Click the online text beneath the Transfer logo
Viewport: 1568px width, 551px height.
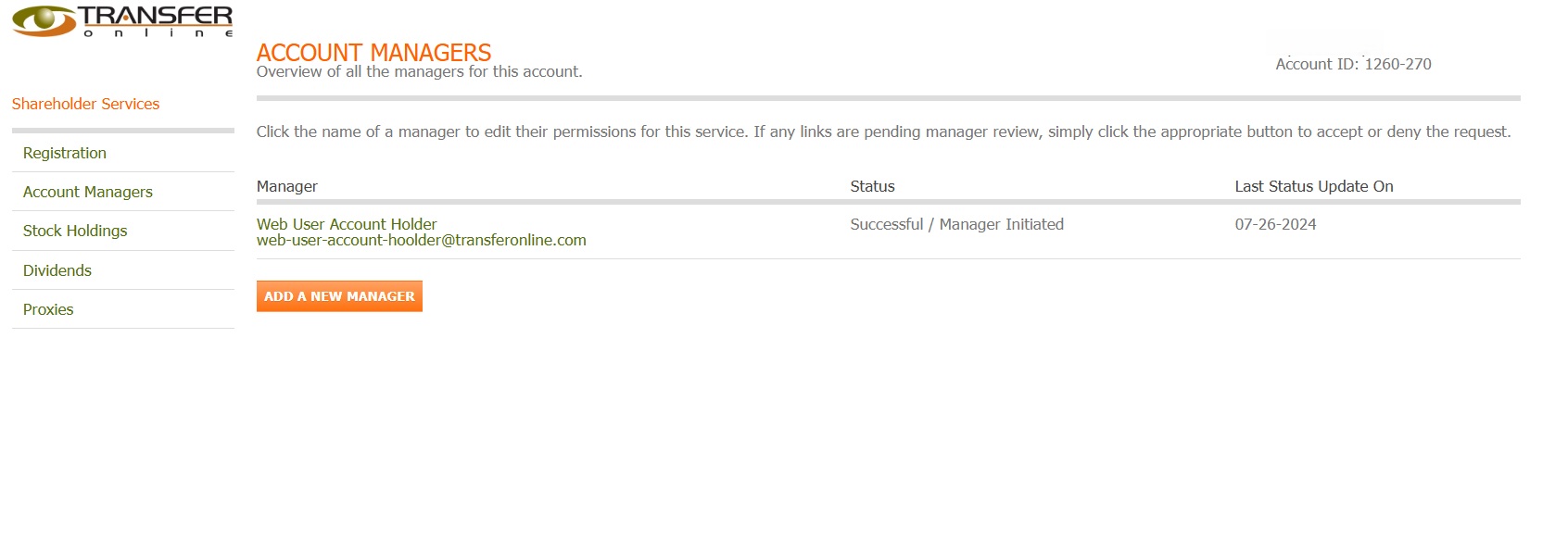158,33
